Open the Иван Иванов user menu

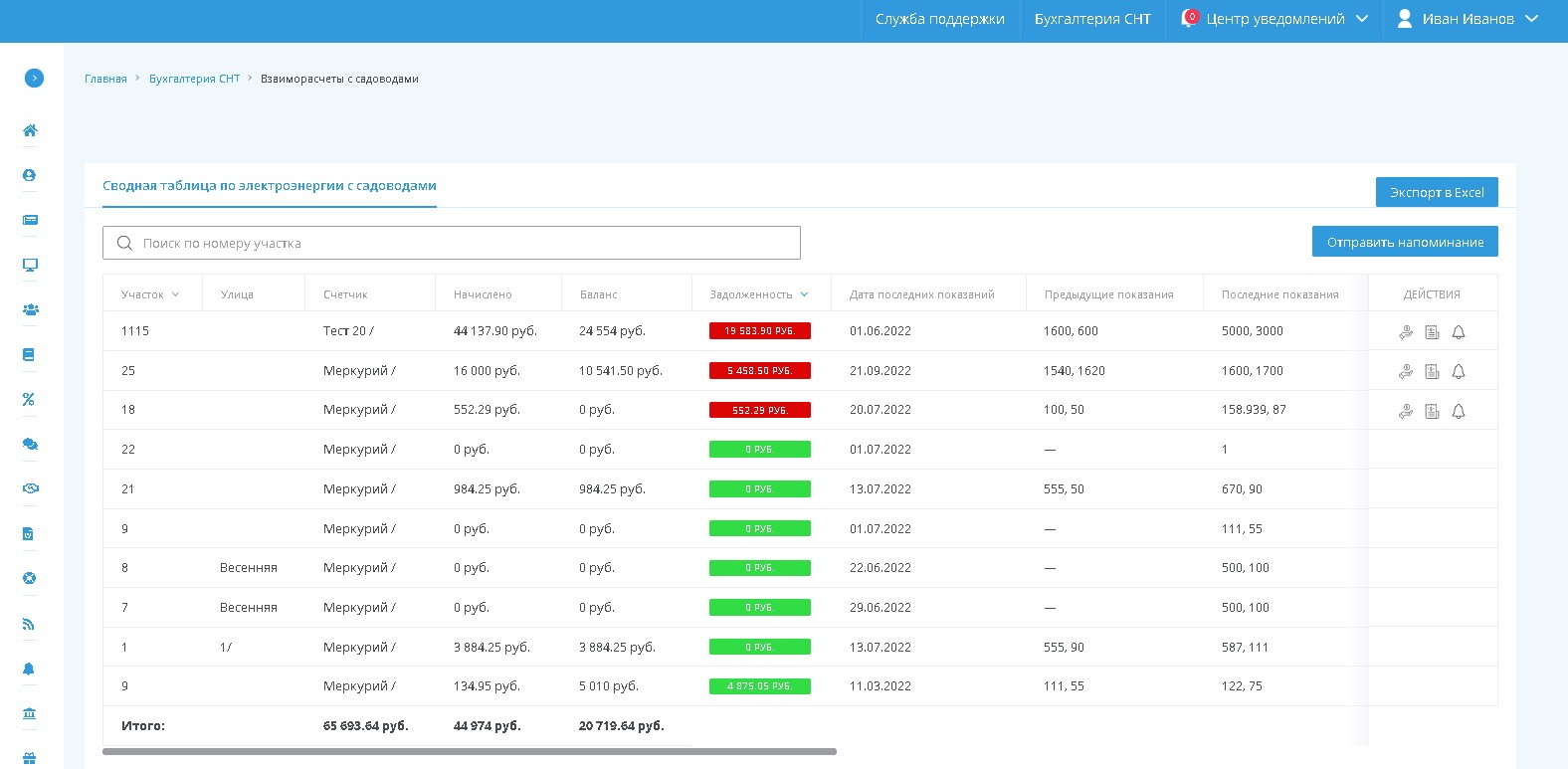coord(1469,19)
